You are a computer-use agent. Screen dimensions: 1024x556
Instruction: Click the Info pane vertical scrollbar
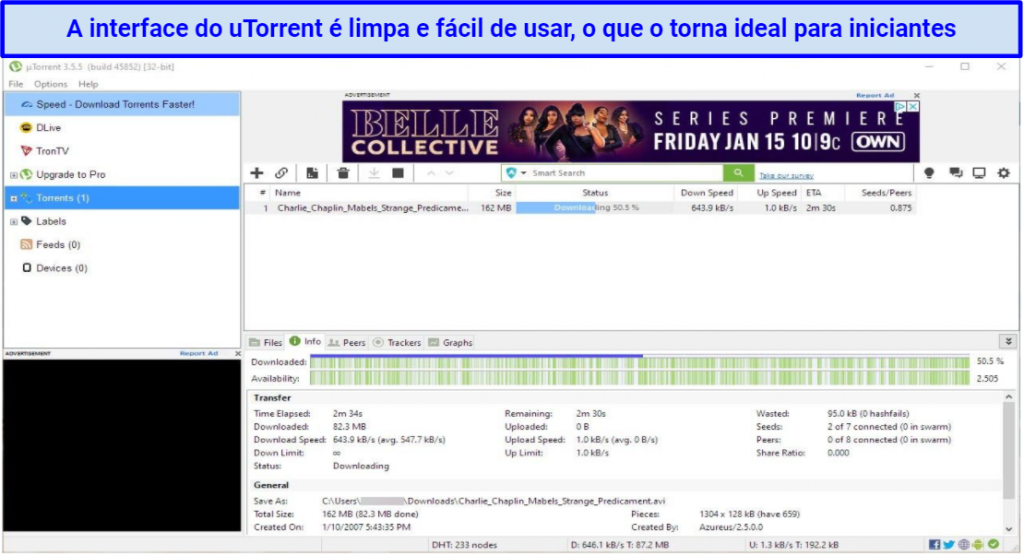tap(1009, 451)
